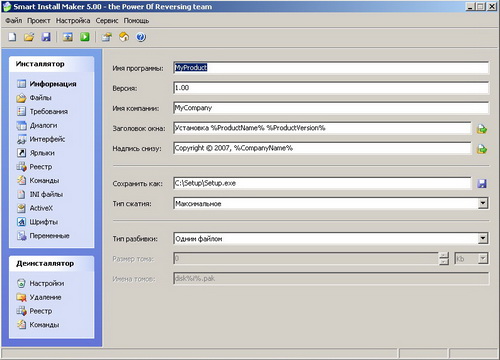Click the Build installer toolbar icon
Viewport: 500px width, 360px height.
[x=68, y=37]
